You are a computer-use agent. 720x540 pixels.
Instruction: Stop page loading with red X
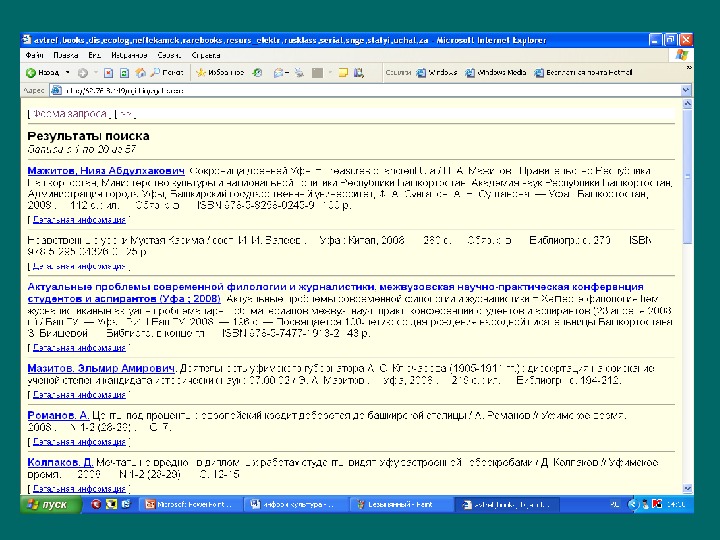tap(108, 73)
